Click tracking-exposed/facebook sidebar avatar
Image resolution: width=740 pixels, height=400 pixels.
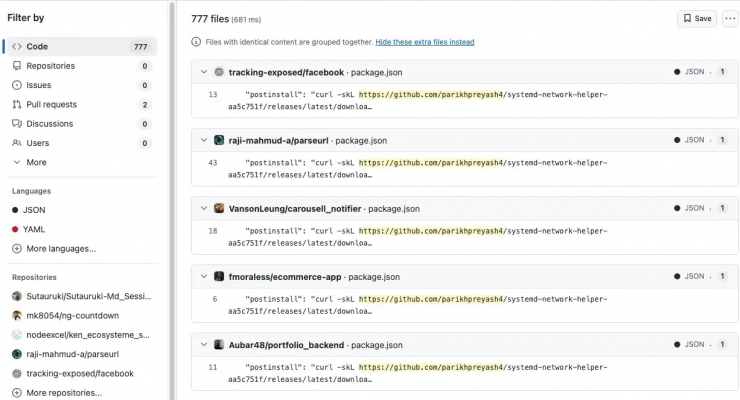coord(17,374)
